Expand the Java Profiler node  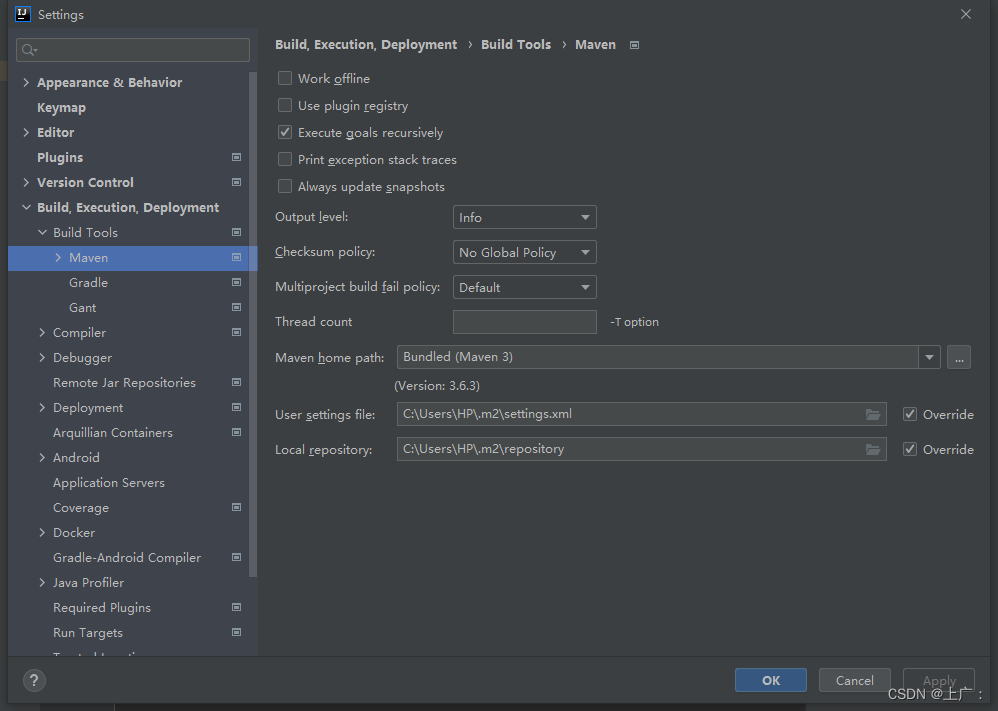42,582
